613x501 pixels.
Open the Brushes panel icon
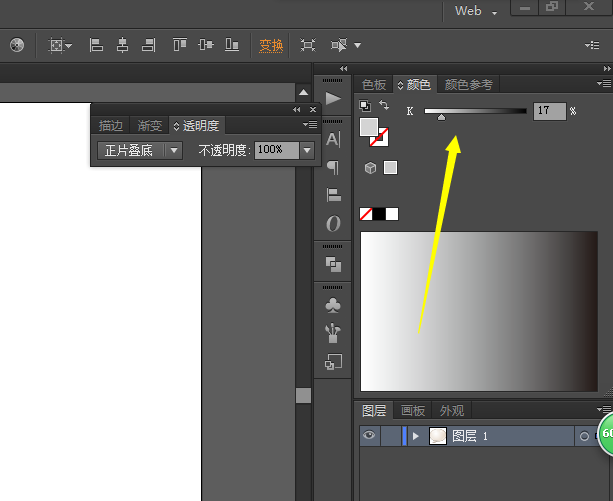pos(333,333)
